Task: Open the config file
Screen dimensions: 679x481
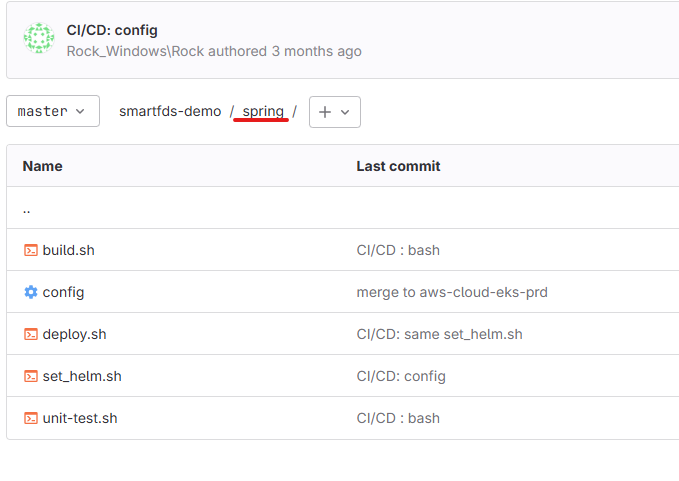Action: tap(63, 292)
